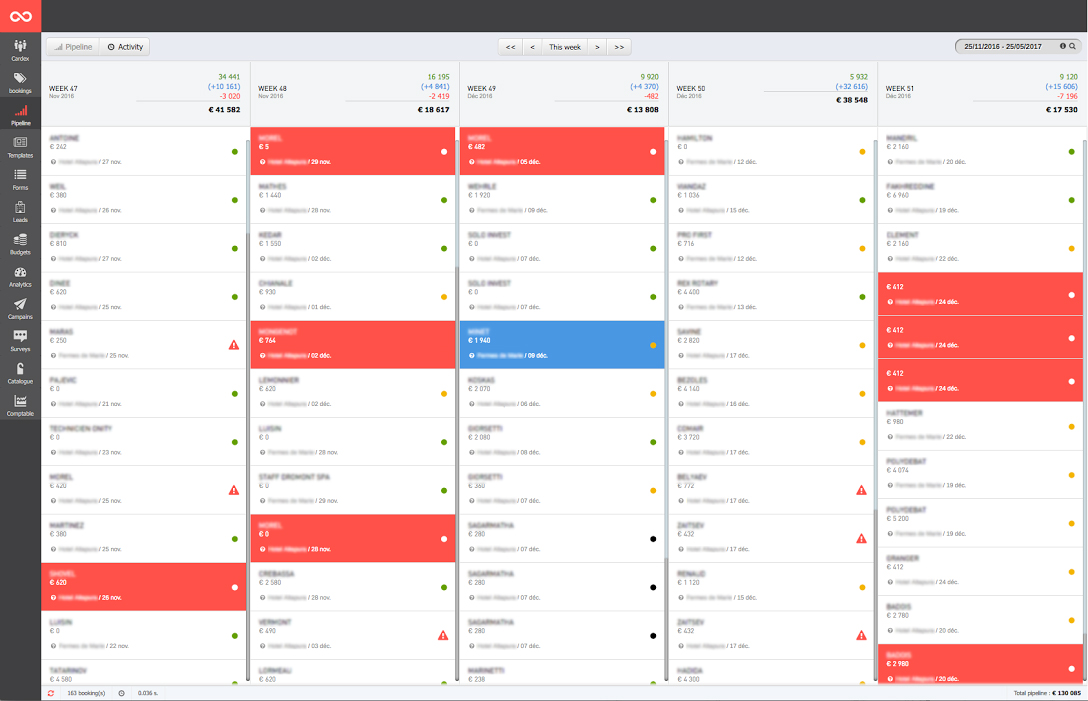Open the red MOREL €5 booking card
Viewport: 1088px width, 701px height.
[x=352, y=151]
